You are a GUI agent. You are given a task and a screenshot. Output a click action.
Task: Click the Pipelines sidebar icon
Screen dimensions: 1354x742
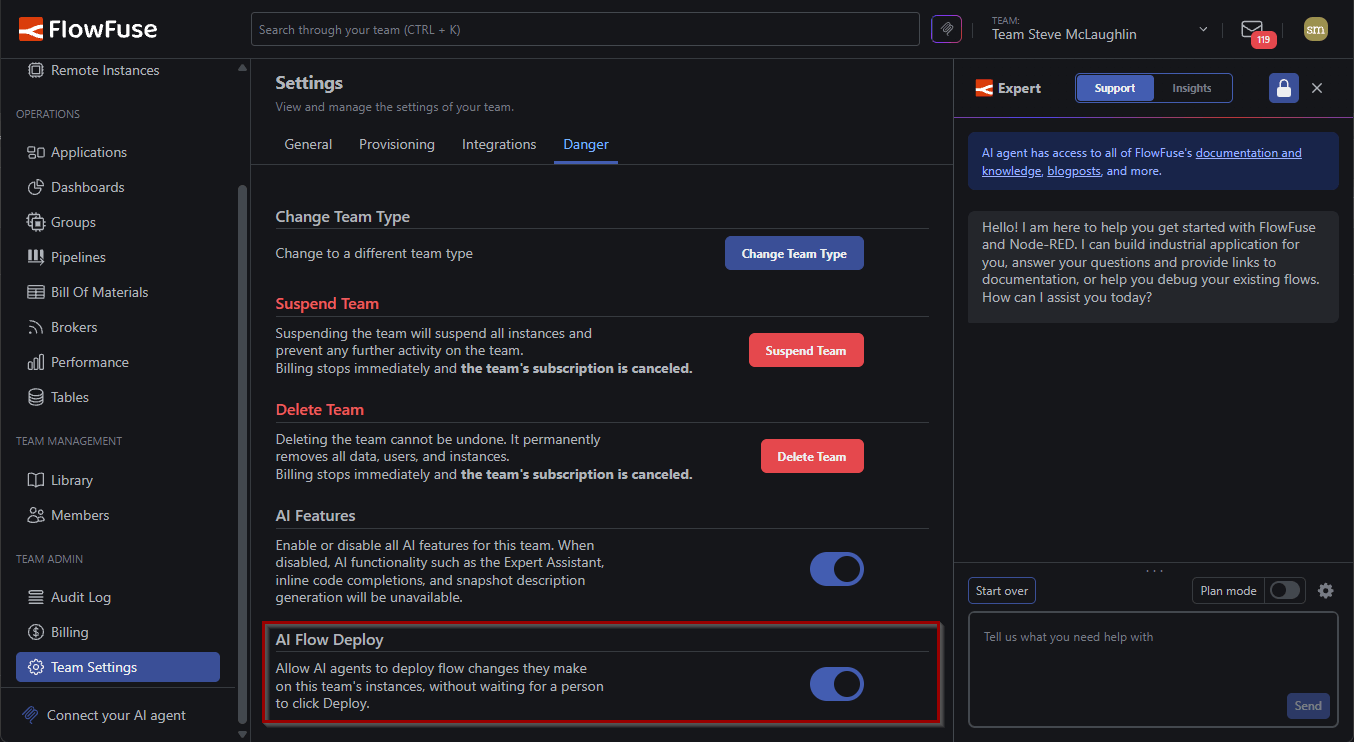pos(36,257)
